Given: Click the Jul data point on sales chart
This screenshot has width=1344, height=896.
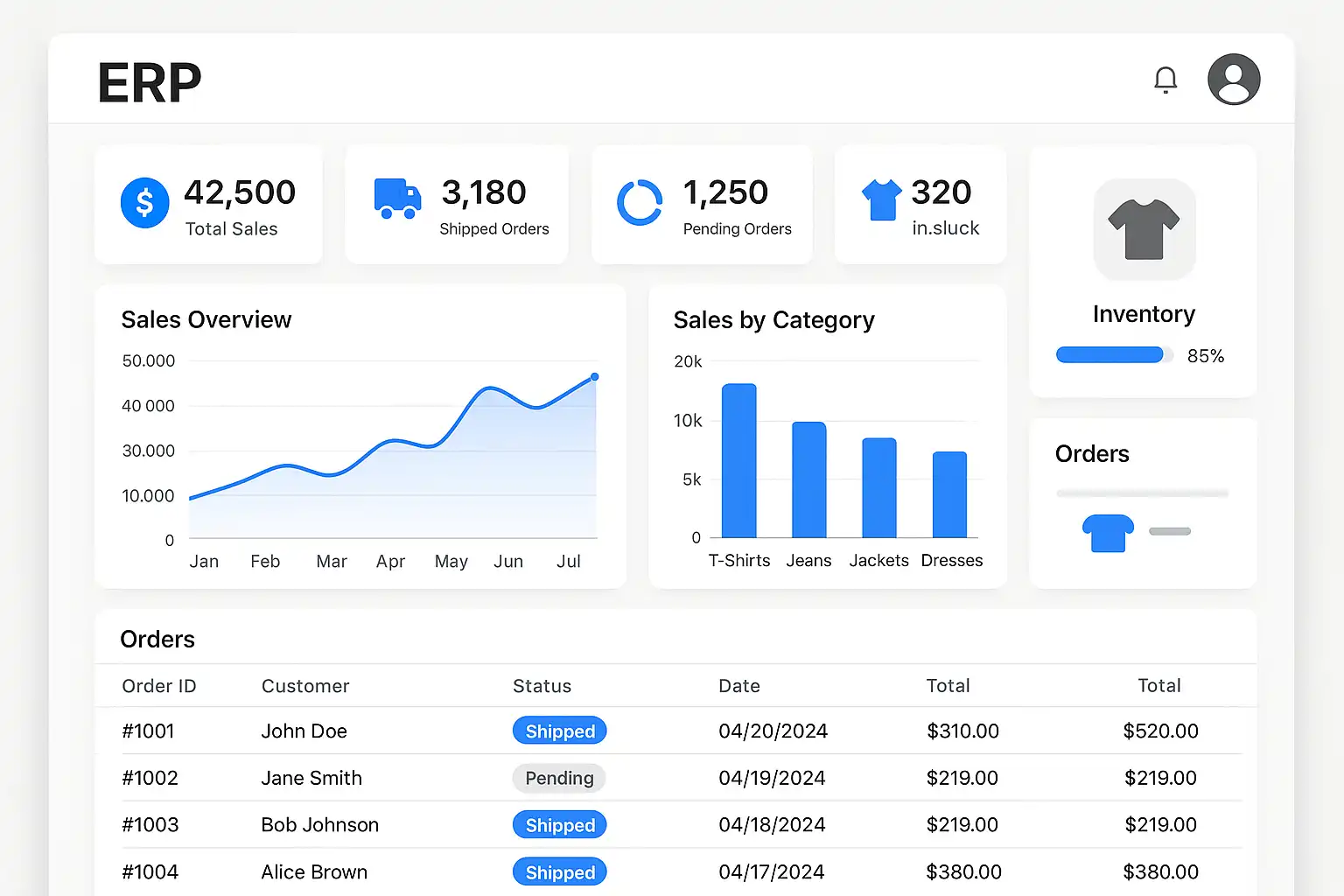Looking at the screenshot, I should [x=595, y=377].
